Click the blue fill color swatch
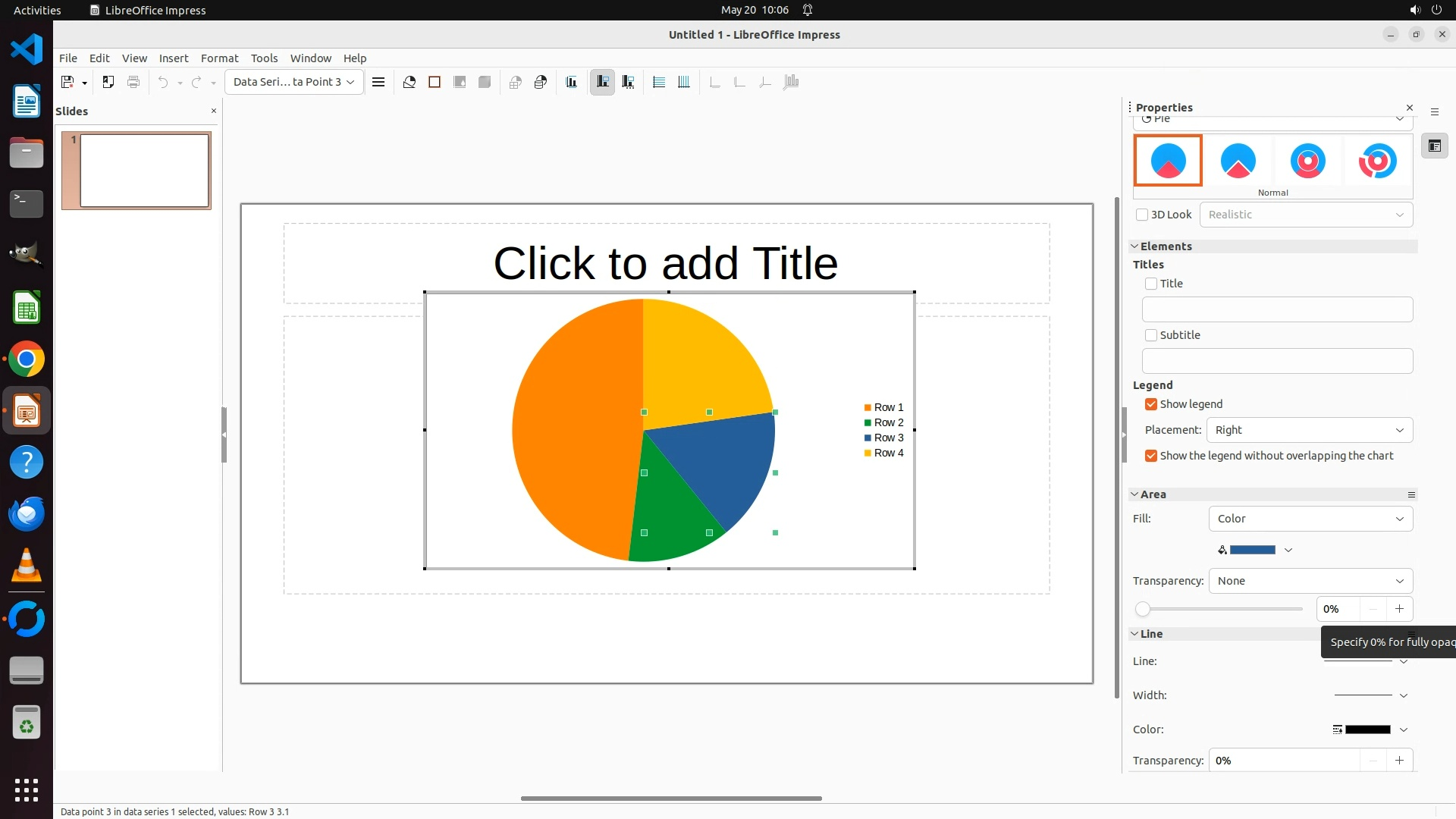The width and height of the screenshot is (1456, 819). (1252, 550)
